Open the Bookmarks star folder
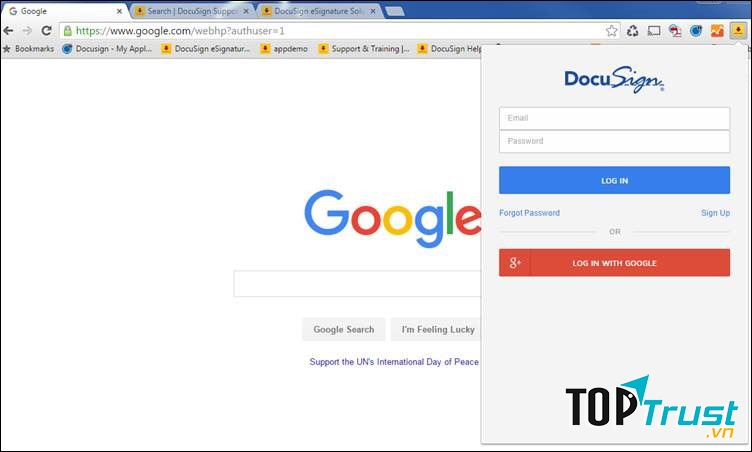Screen dimensions: 752x452 [x=28, y=48]
